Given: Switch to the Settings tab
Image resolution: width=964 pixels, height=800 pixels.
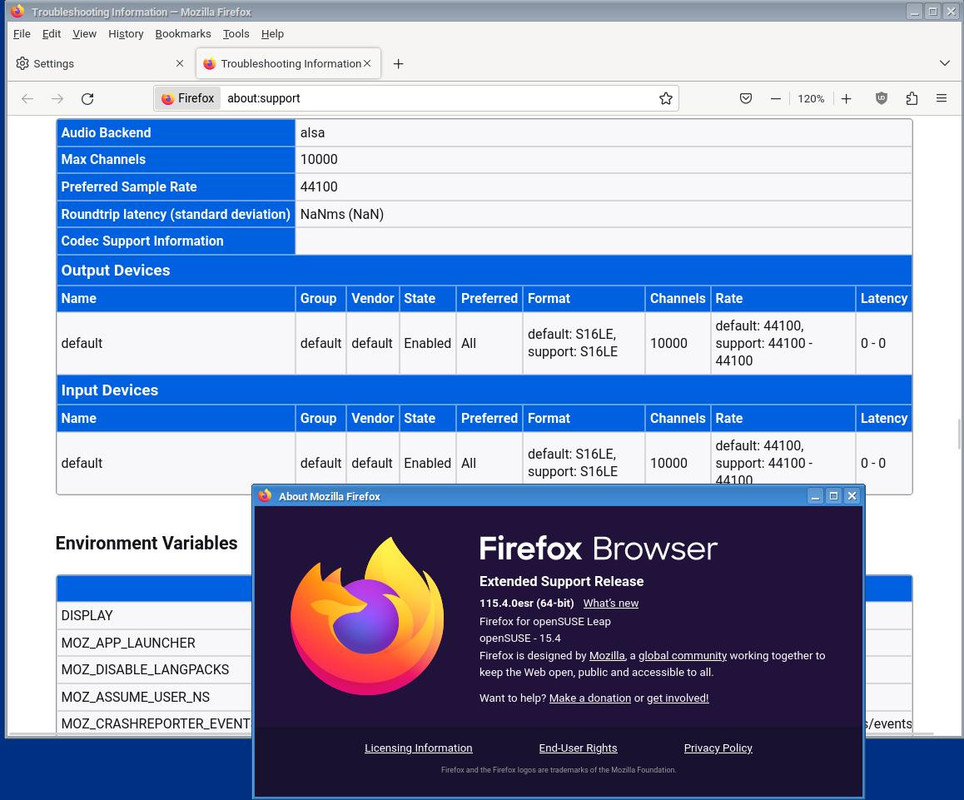Looking at the screenshot, I should (x=100, y=63).
